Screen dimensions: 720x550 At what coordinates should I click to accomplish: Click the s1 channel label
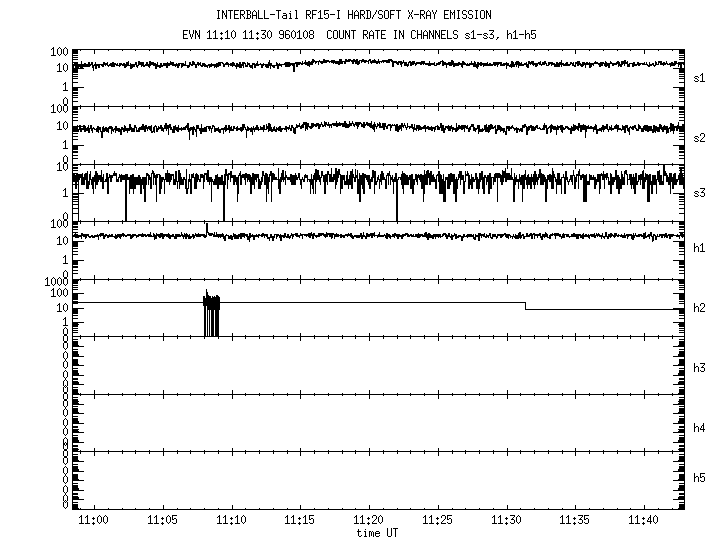click(x=698, y=77)
